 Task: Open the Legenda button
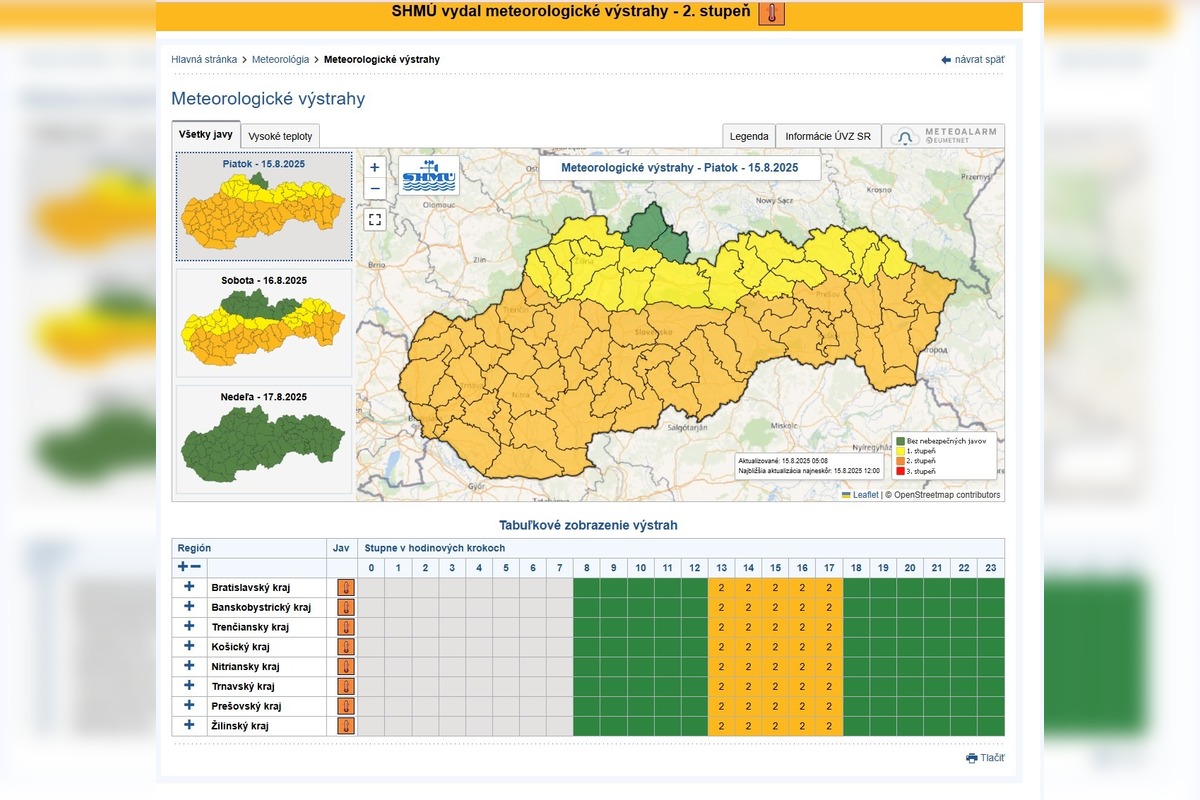(x=749, y=137)
